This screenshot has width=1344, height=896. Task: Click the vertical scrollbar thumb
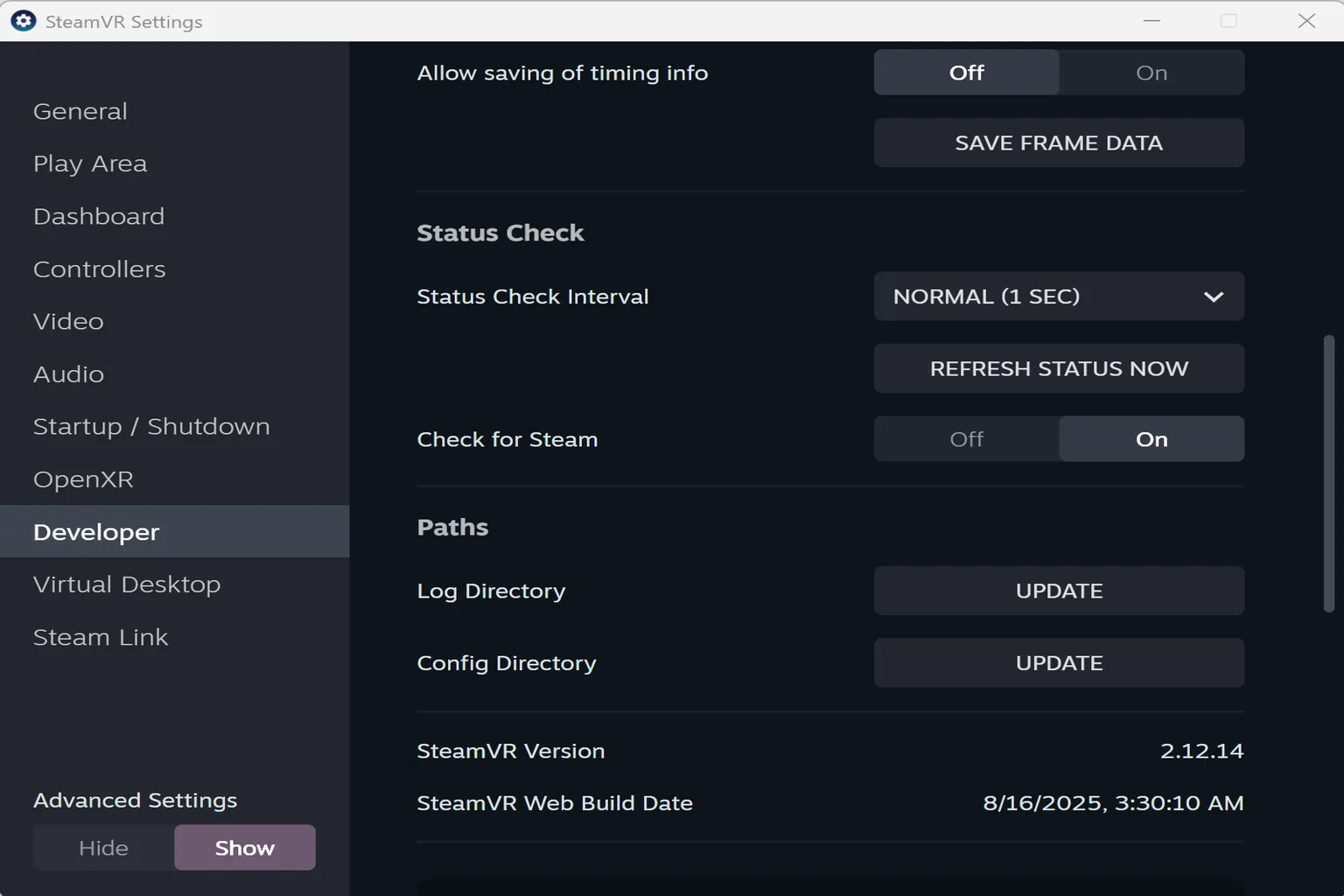(1328, 473)
